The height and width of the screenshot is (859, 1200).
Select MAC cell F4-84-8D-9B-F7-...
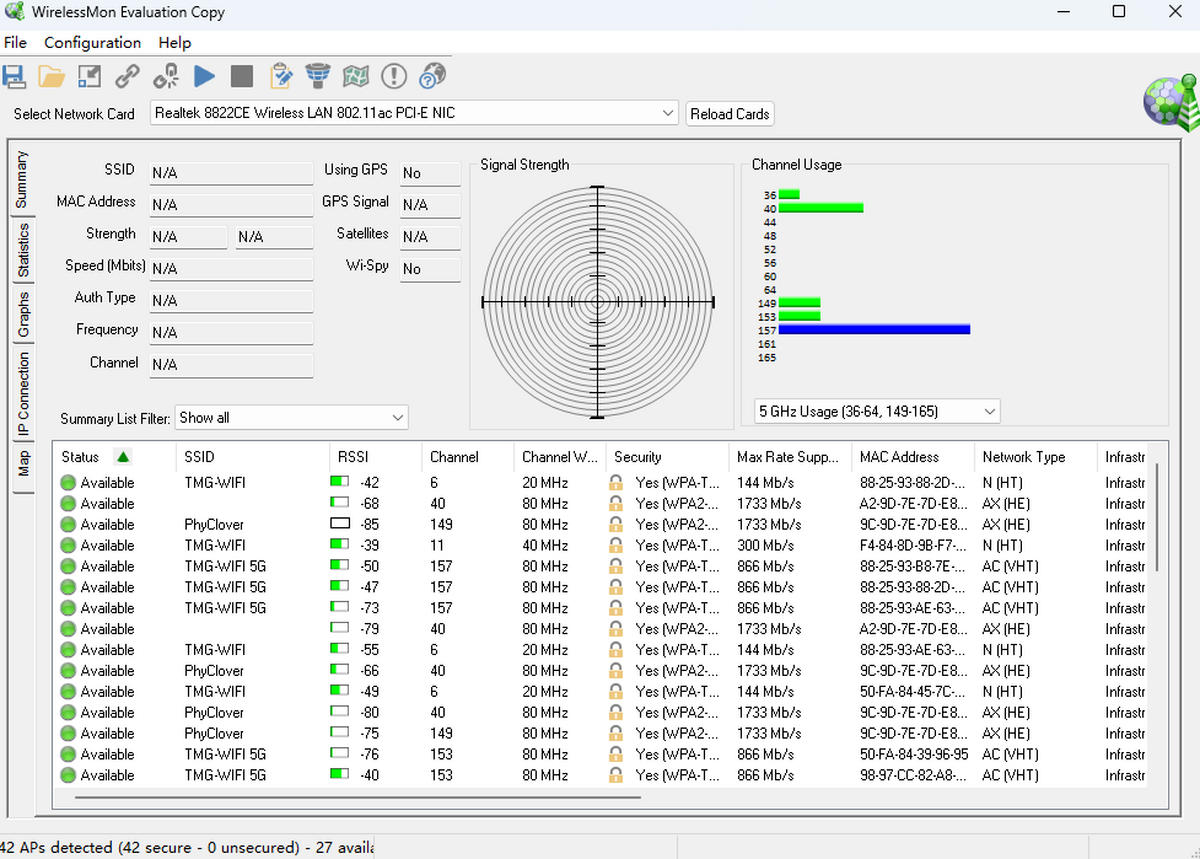911,545
